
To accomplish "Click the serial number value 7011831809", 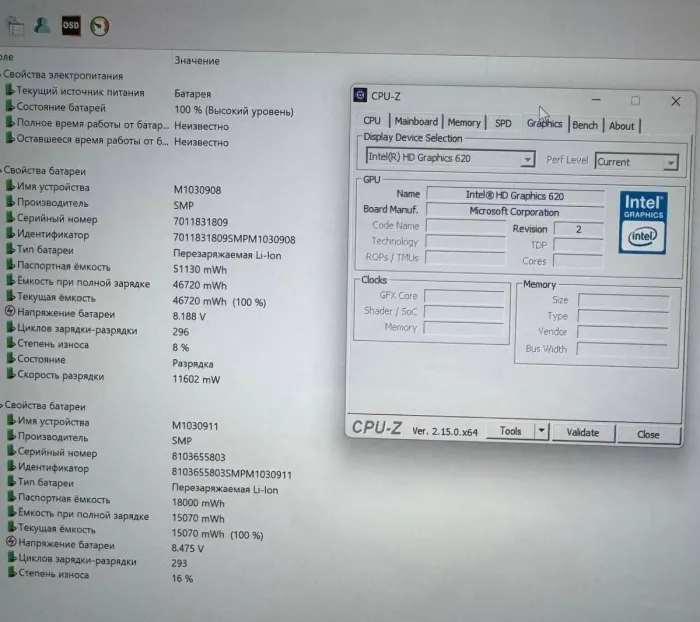I will pos(200,222).
